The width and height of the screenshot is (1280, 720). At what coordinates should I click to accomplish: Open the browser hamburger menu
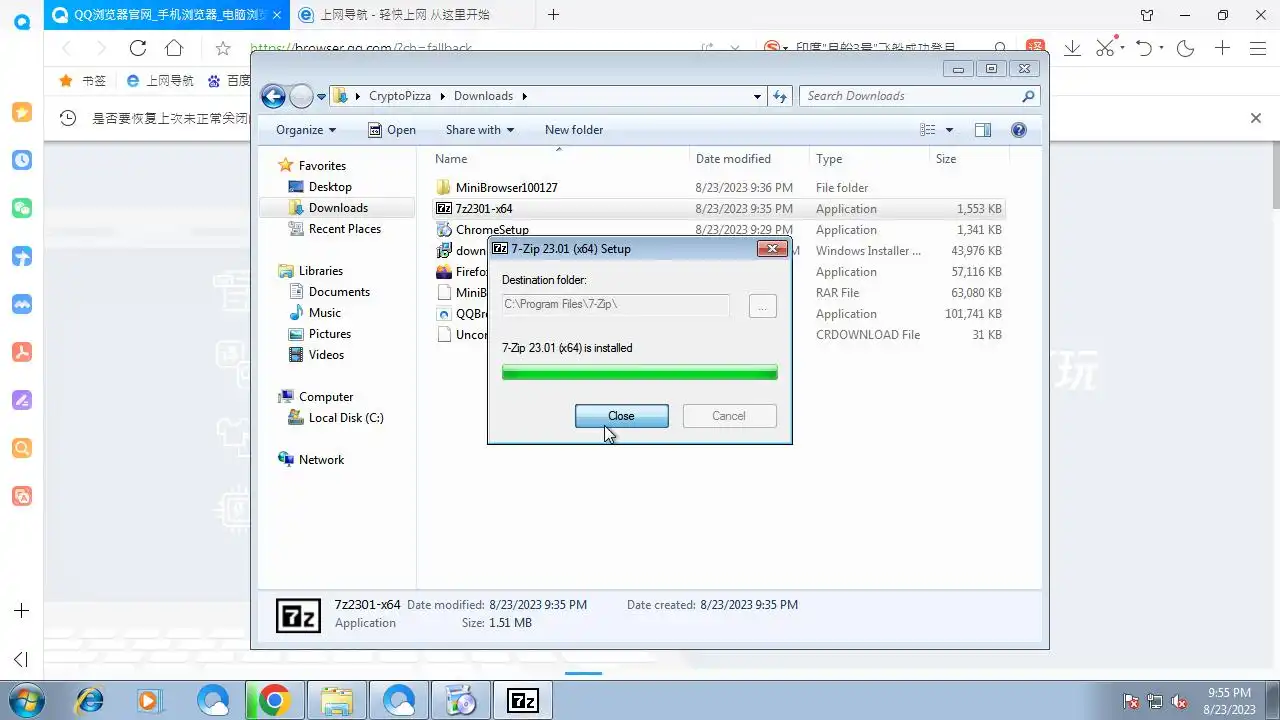1258,48
